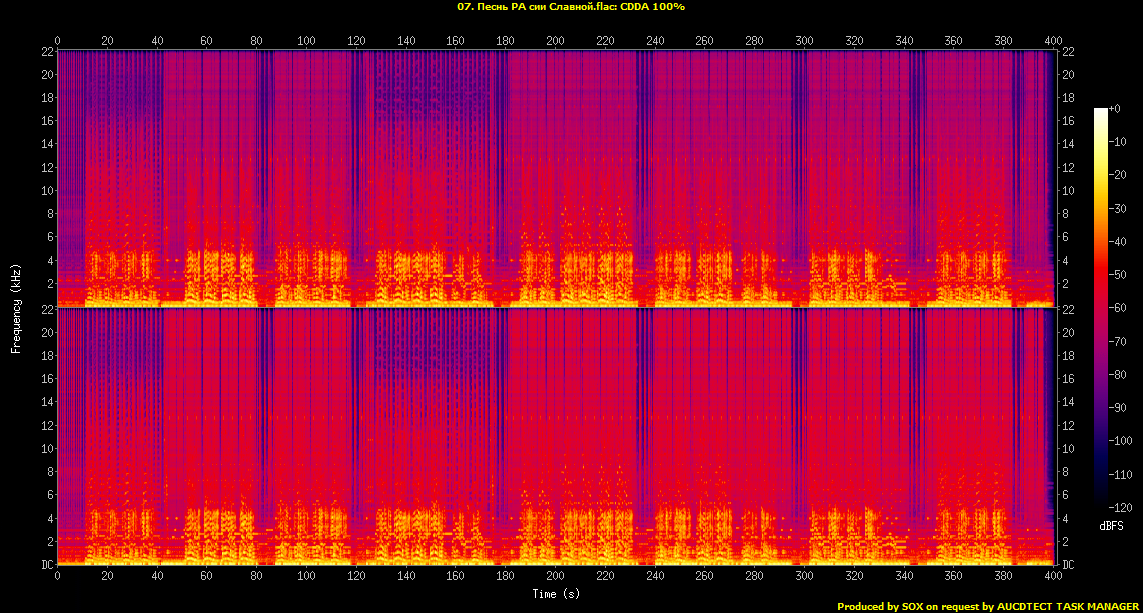Click inside the lower channel spectrogram
Image resolution: width=1143 pixels, height=613 pixels.
point(556,437)
